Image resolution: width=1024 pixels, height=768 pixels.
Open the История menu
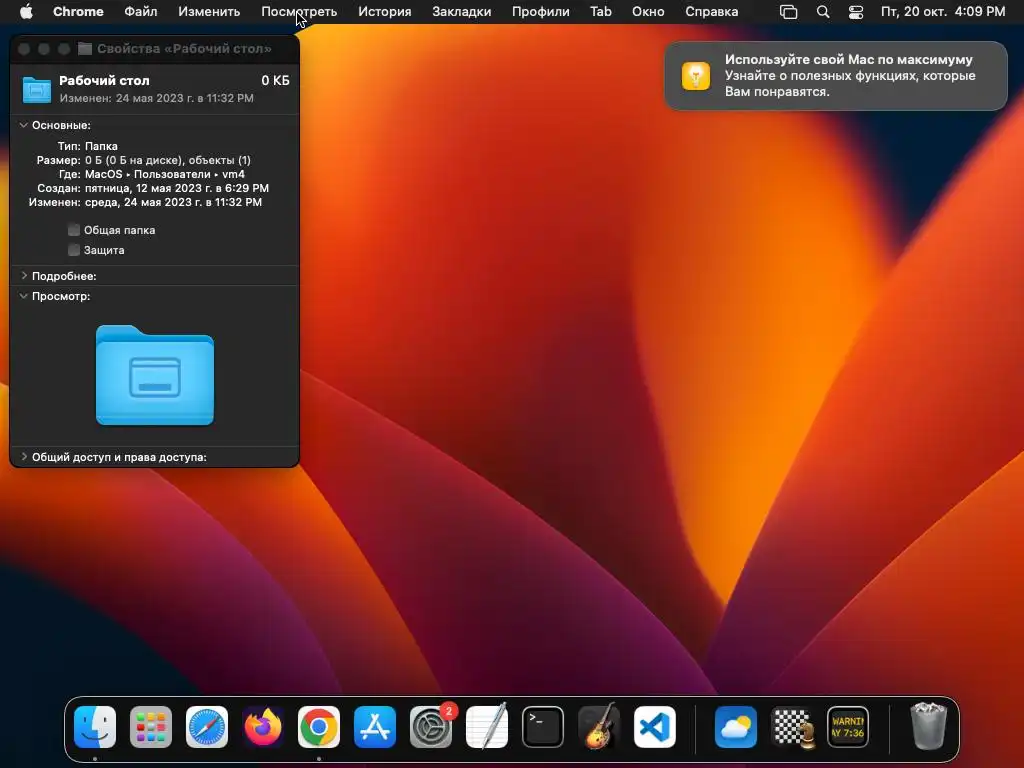coord(385,12)
